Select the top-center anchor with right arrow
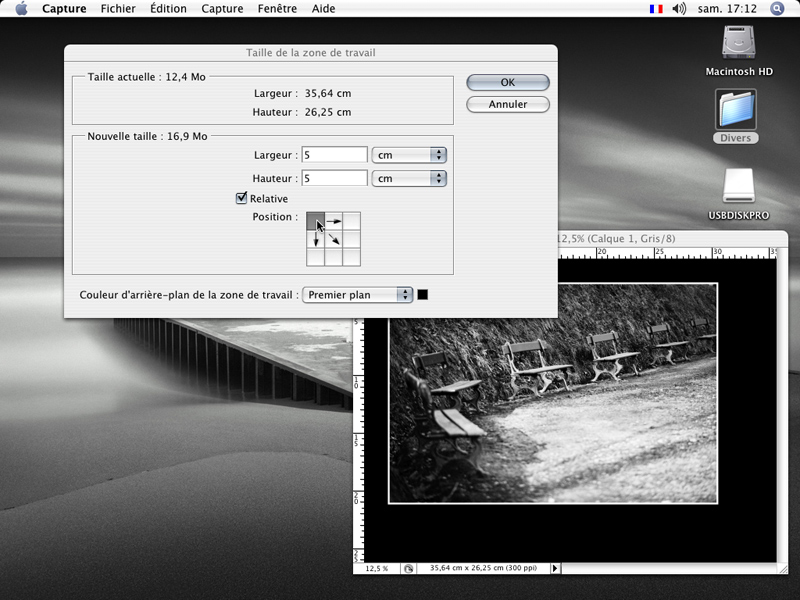Screen dimensions: 800x600 [334, 221]
